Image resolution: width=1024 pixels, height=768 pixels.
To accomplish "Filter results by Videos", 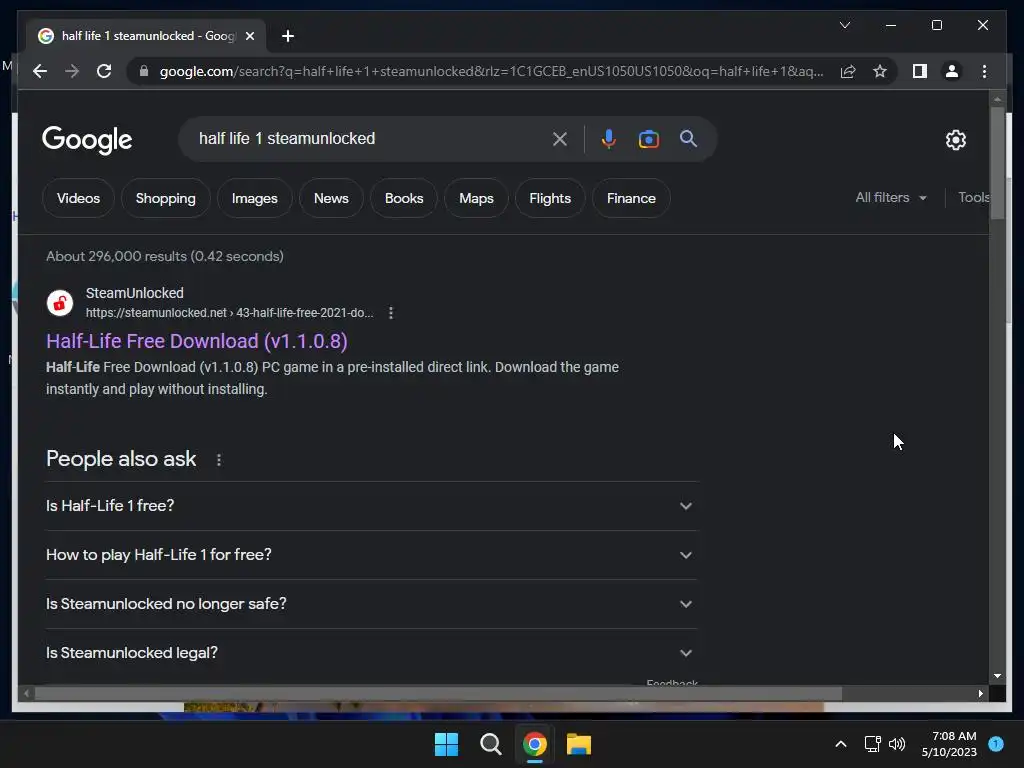I will coord(78,198).
